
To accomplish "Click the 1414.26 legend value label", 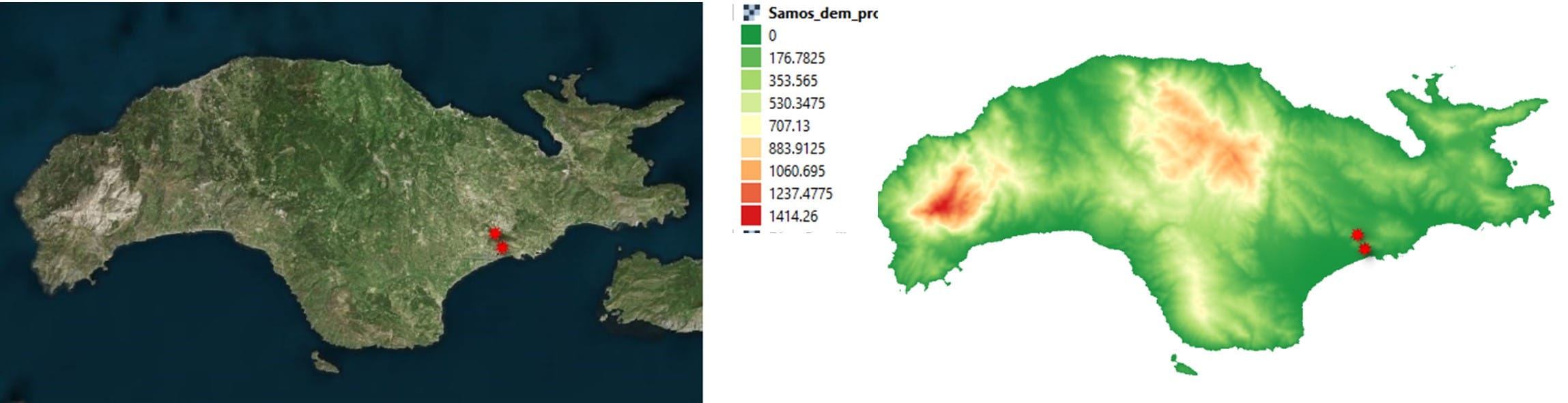I will pyautogui.click(x=793, y=216).
